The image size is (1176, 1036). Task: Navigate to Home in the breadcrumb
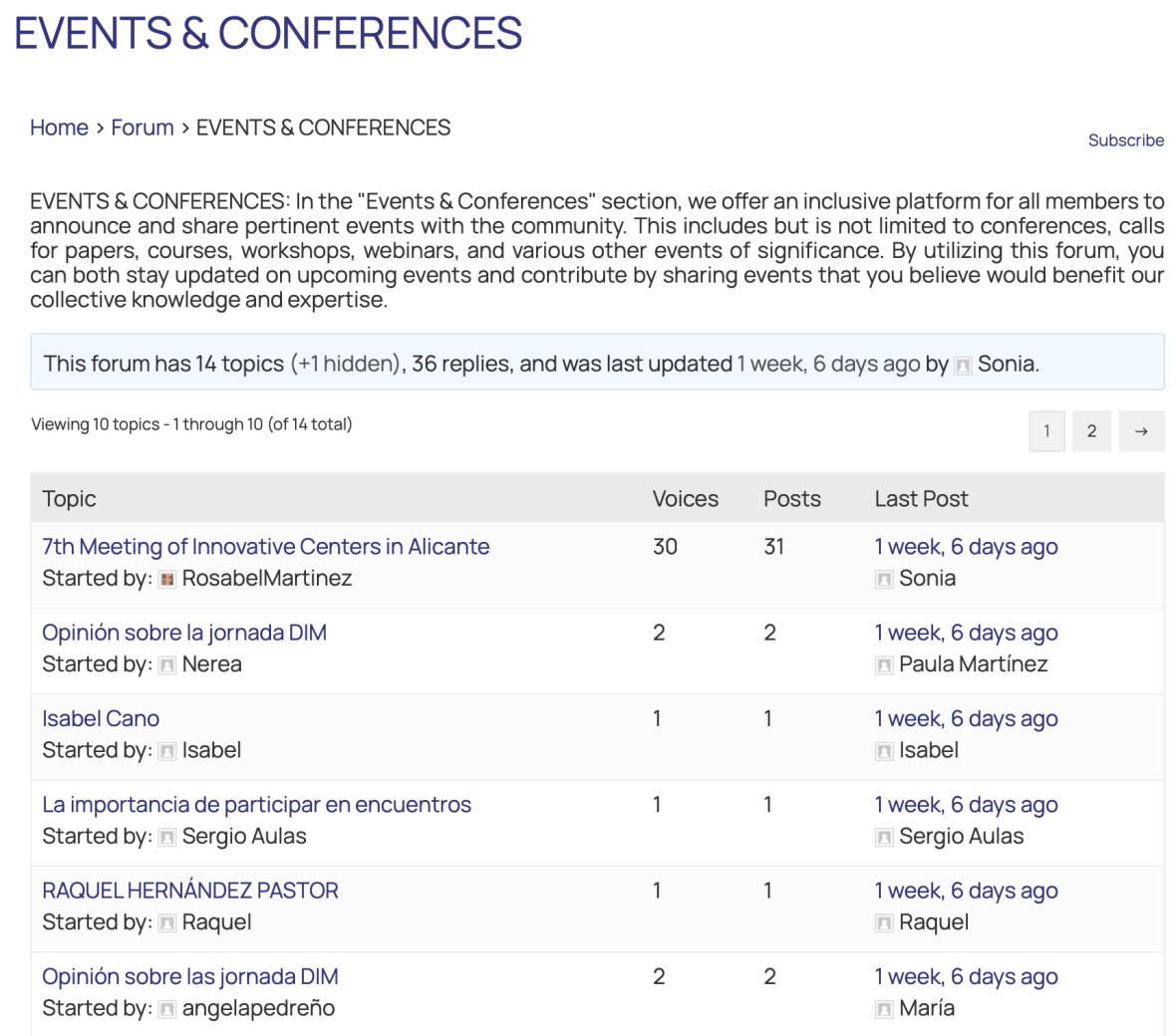coord(59,128)
